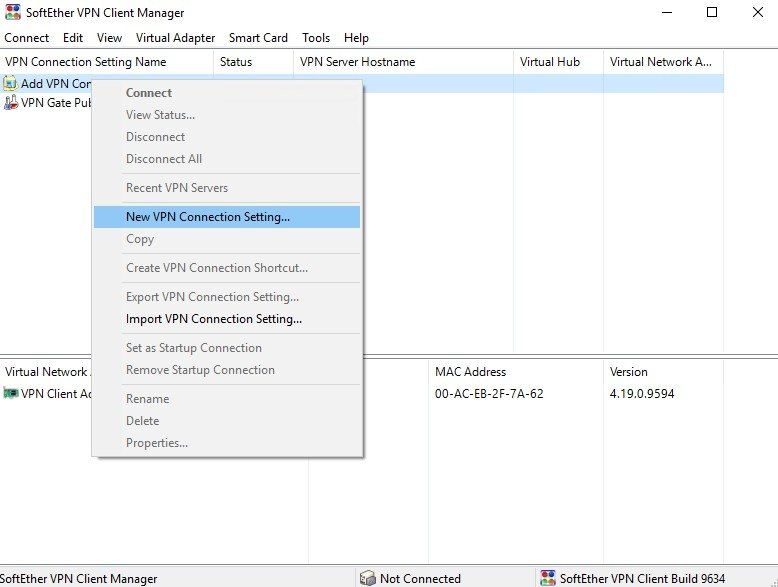Open the View menu
Screen dimensions: 778x587
click(x=109, y=38)
